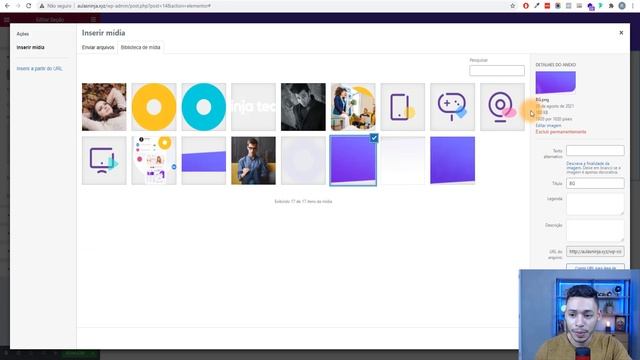640x360 pixels.
Task: Open the red Opera-style extension icon
Action: click(x=526, y=6)
